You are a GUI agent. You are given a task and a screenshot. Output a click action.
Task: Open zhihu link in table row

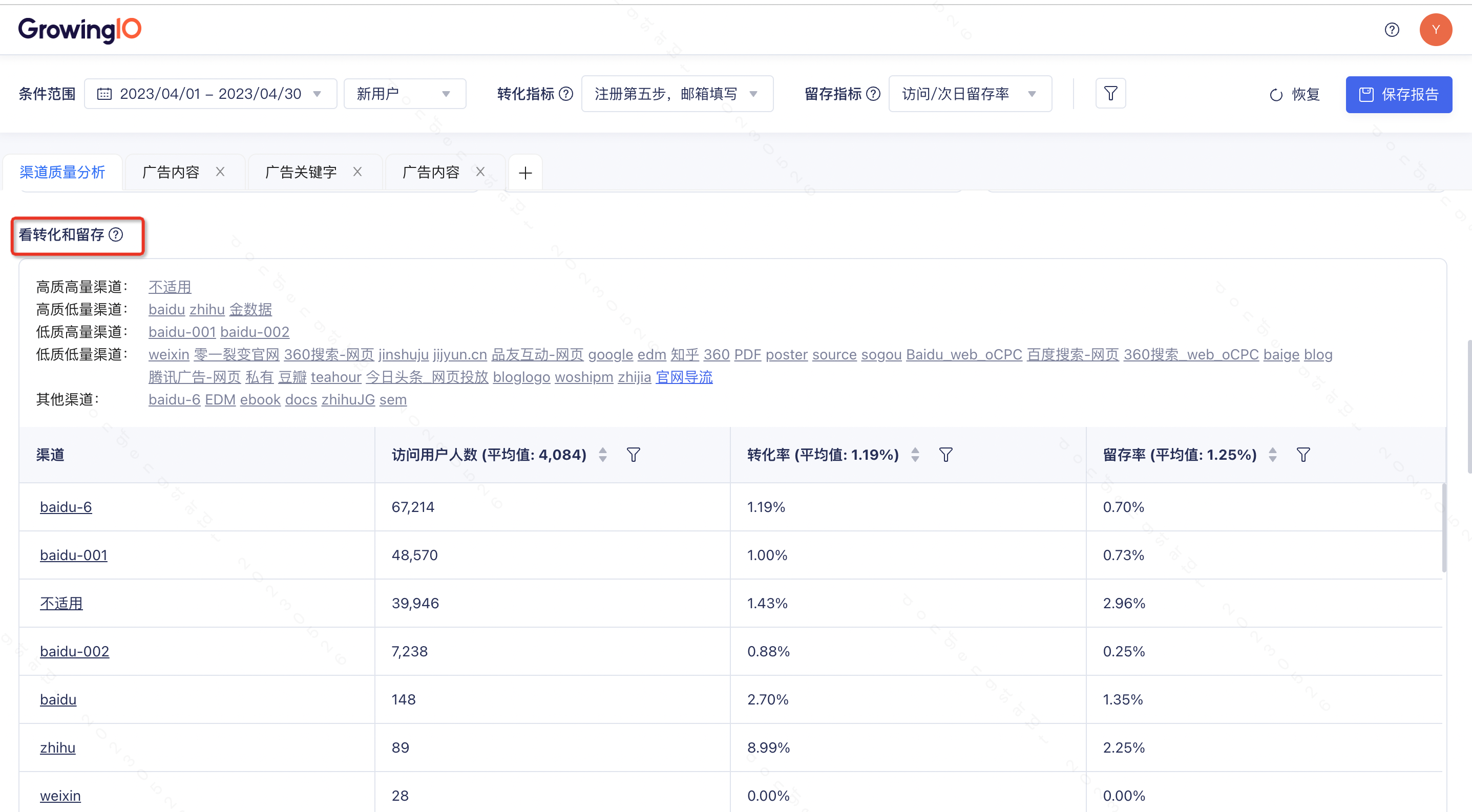point(57,747)
